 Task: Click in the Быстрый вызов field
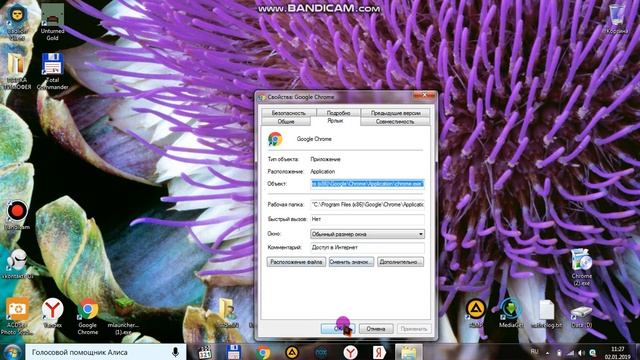click(367, 220)
